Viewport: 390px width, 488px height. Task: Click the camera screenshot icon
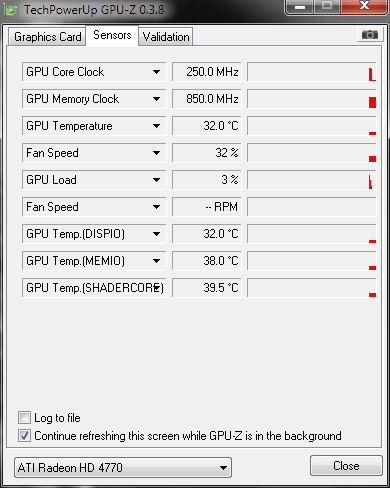pos(370,35)
